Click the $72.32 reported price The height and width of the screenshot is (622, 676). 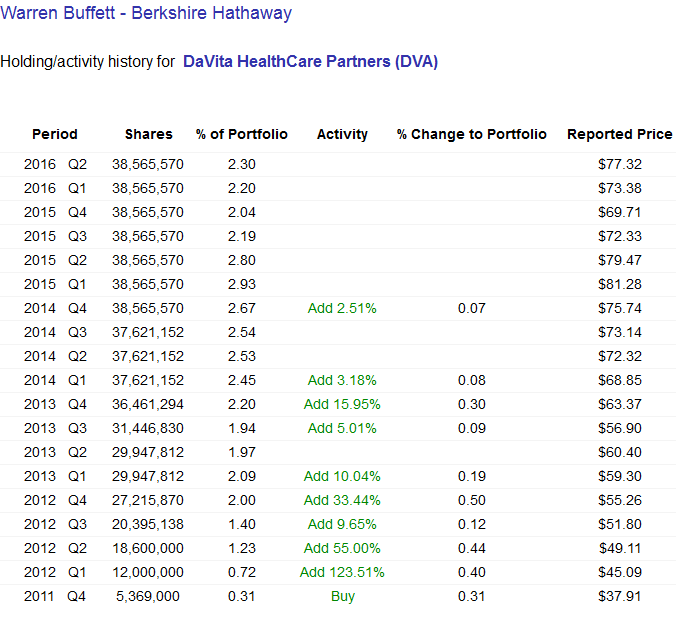[620, 356]
